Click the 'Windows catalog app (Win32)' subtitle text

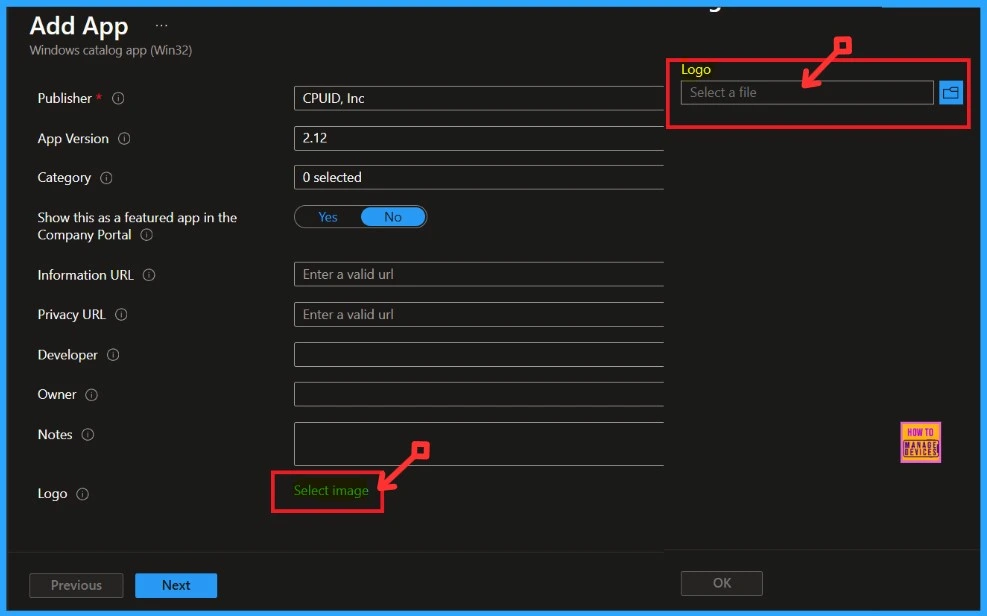[111, 50]
